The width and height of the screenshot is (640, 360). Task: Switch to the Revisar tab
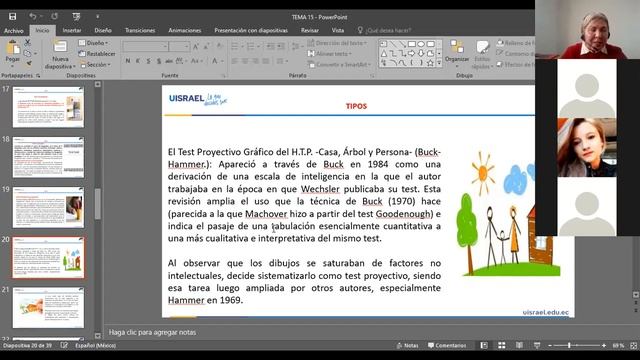310,31
